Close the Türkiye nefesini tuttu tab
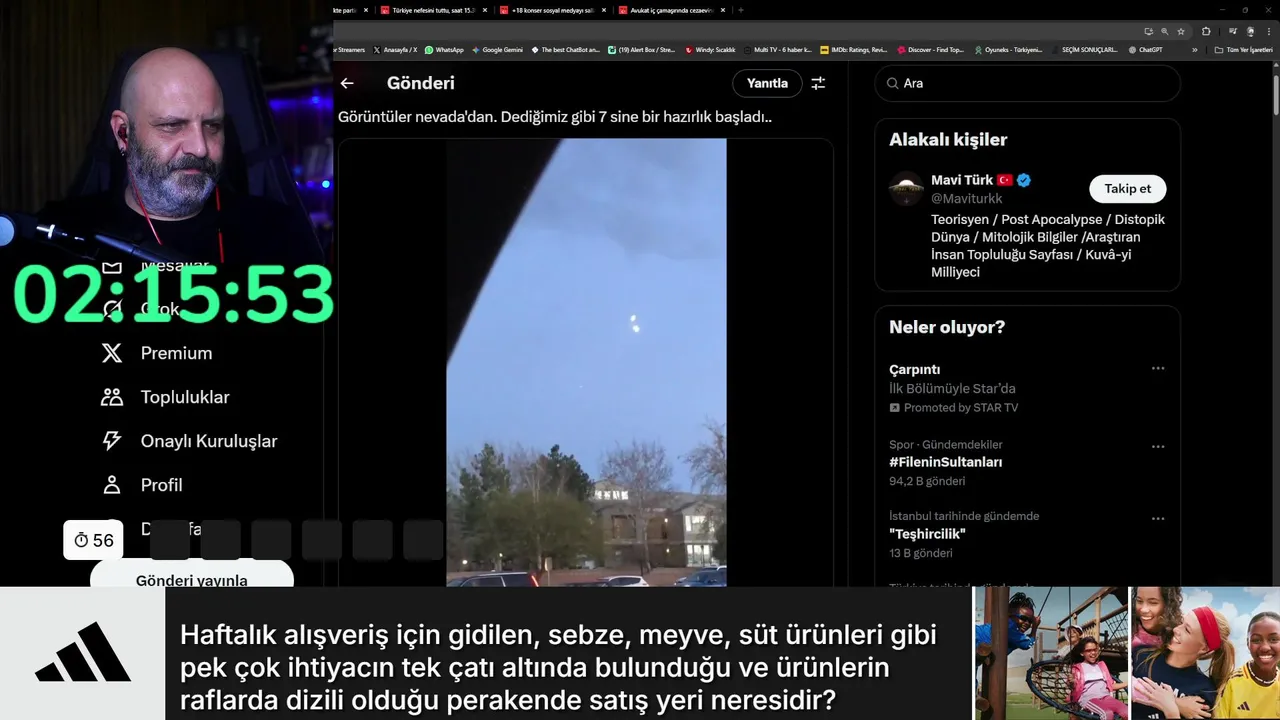The image size is (1280, 720). [x=484, y=10]
